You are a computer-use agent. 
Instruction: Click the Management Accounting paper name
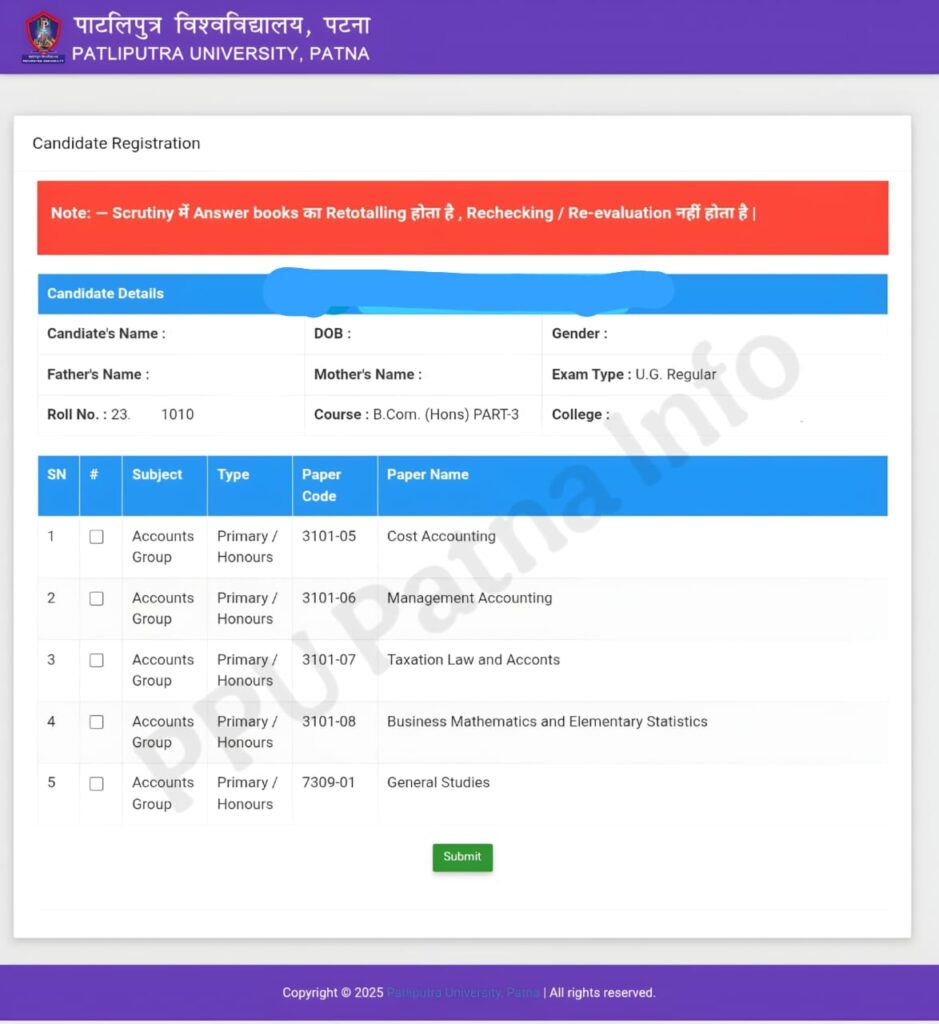point(470,598)
